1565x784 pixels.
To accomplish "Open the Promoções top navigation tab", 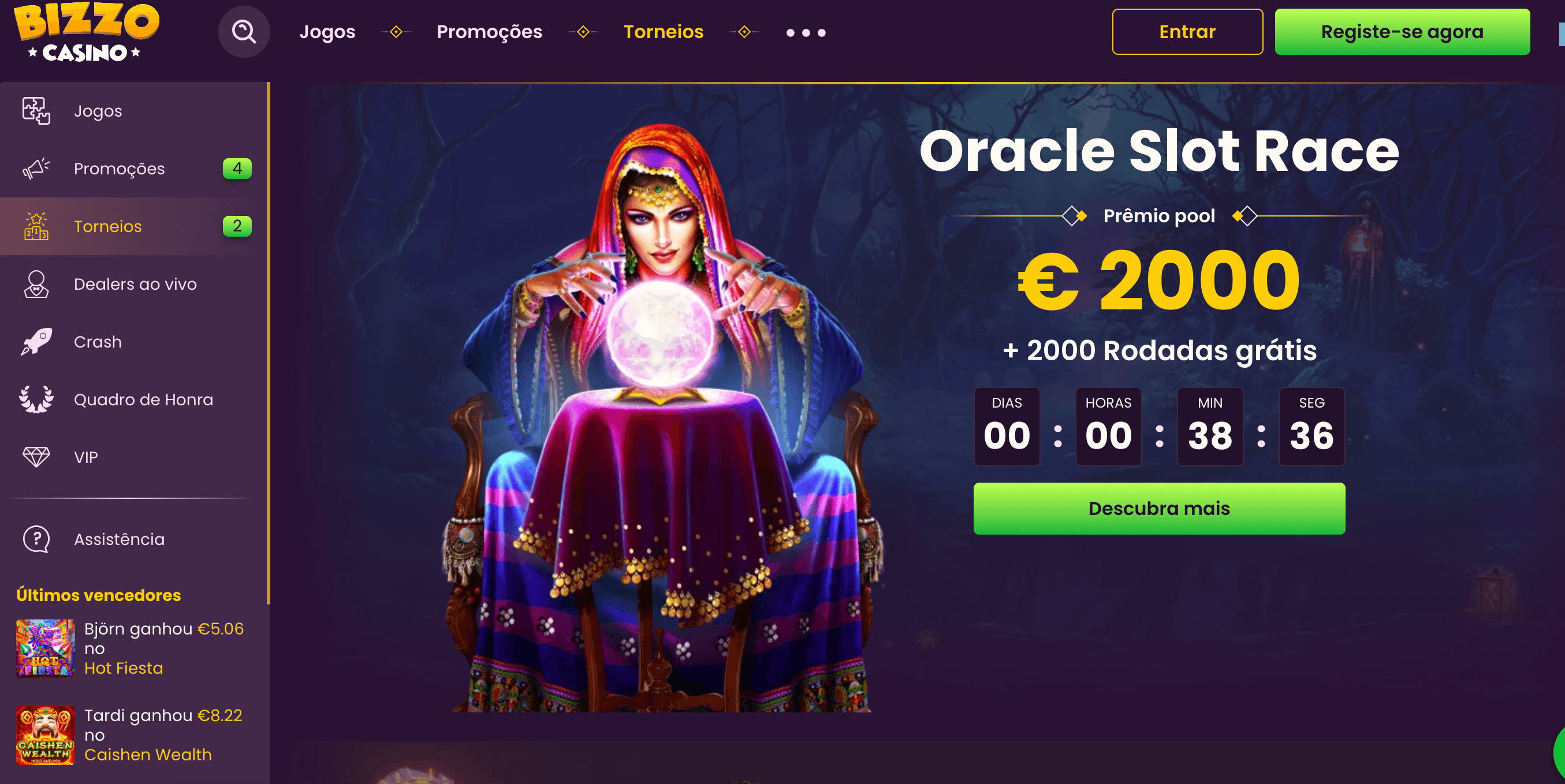I will [x=489, y=32].
